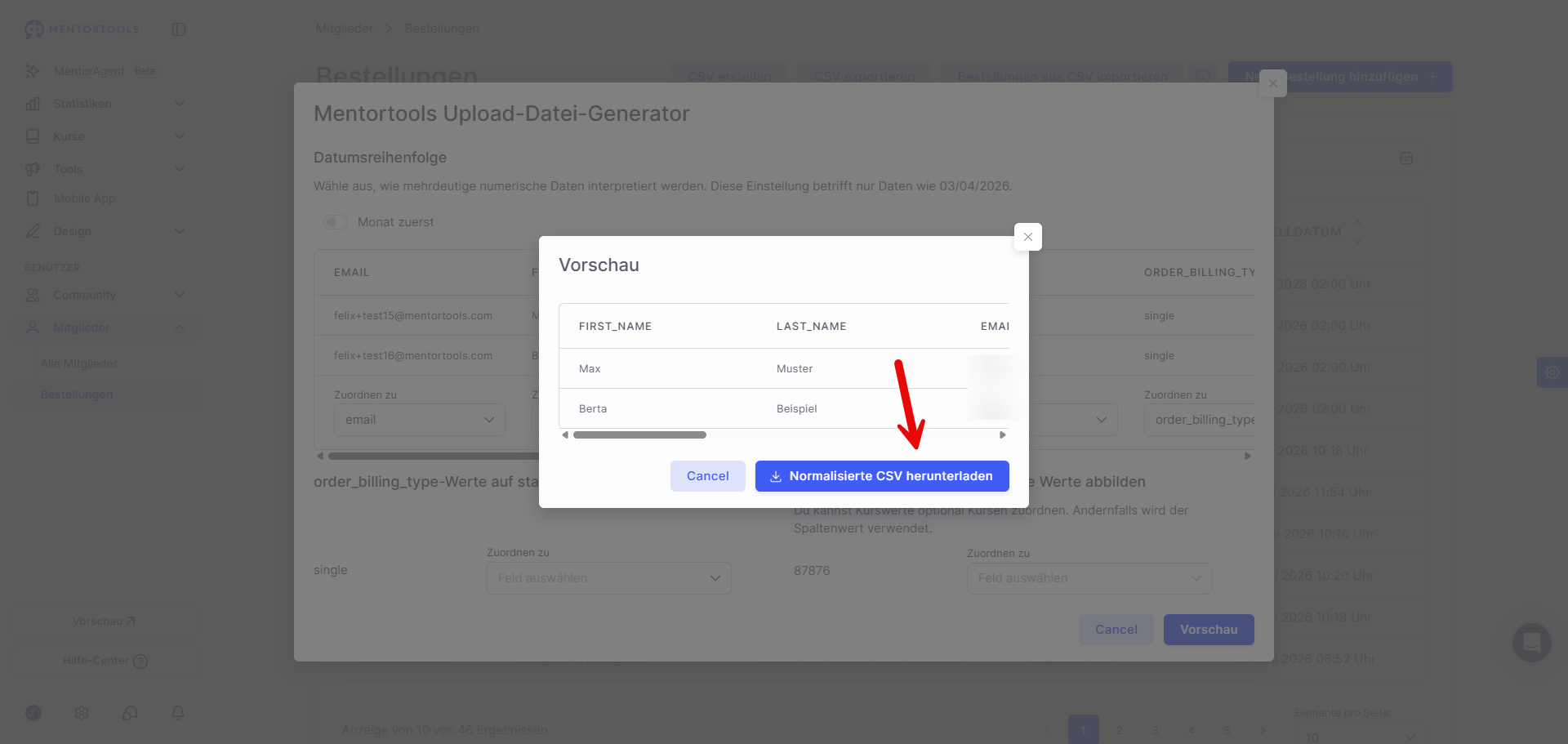Screen dimensions: 1568x744
Task: Click the generator table horizontal scrollbar
Action: tap(433, 457)
